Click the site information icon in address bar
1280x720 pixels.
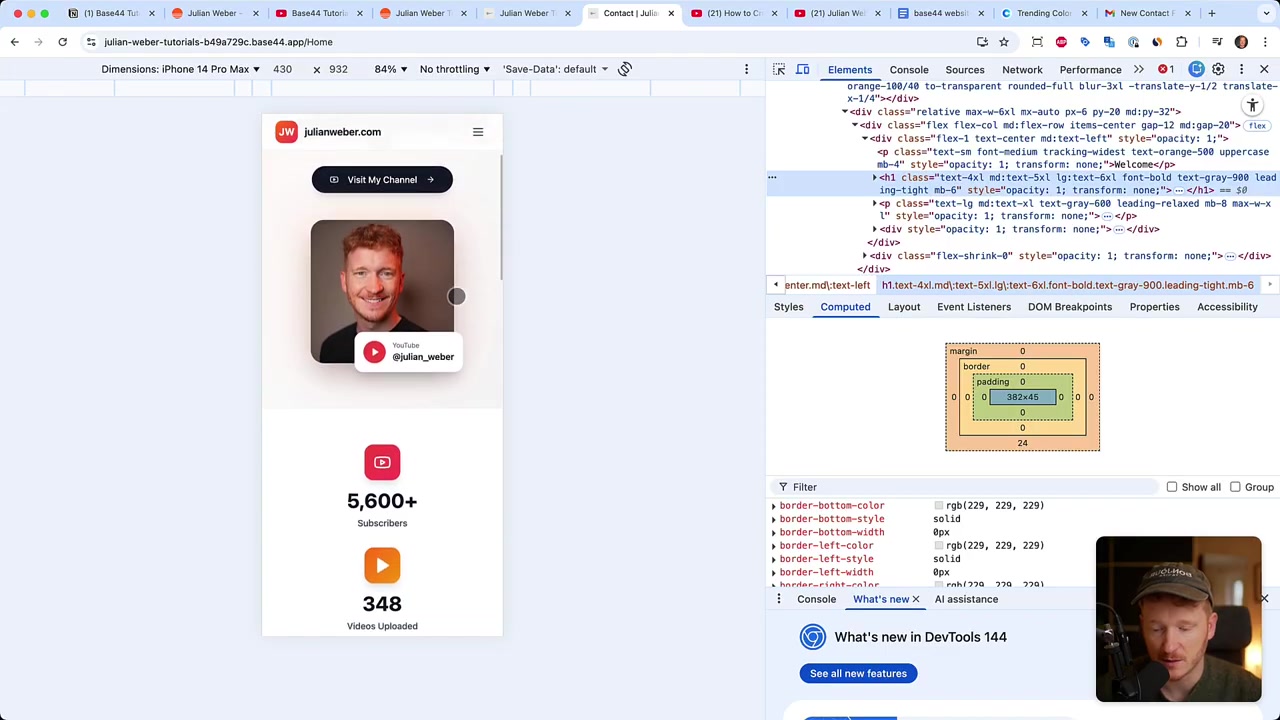91,42
